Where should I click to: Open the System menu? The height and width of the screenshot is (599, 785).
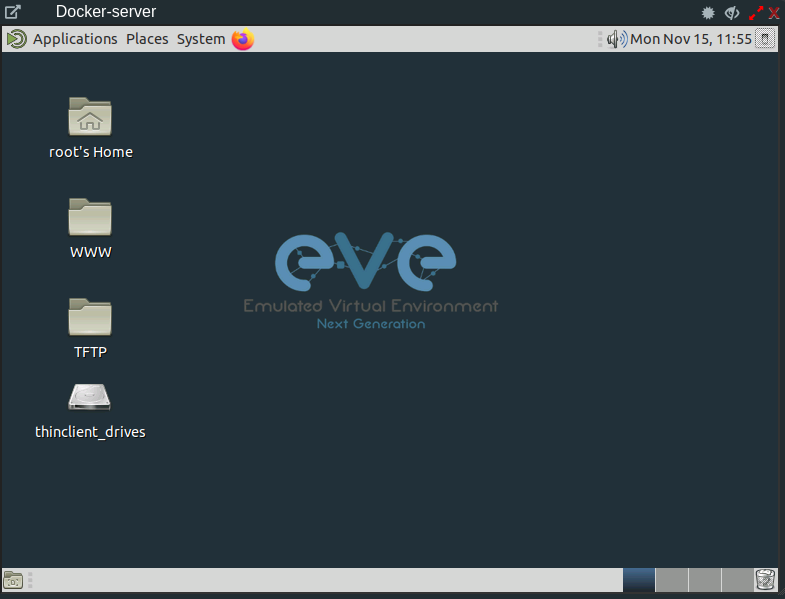tap(201, 39)
